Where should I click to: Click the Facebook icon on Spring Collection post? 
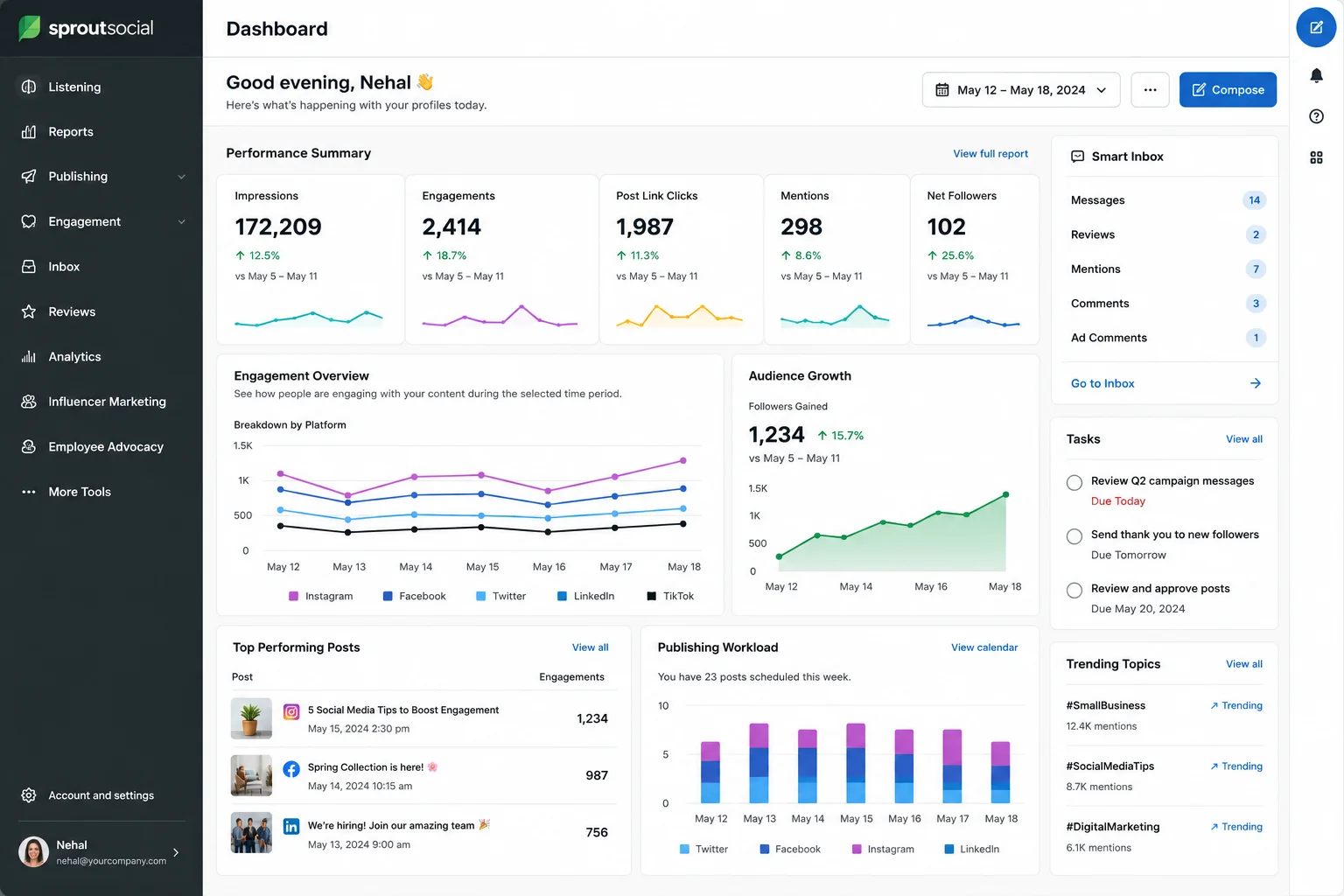pyautogui.click(x=291, y=769)
